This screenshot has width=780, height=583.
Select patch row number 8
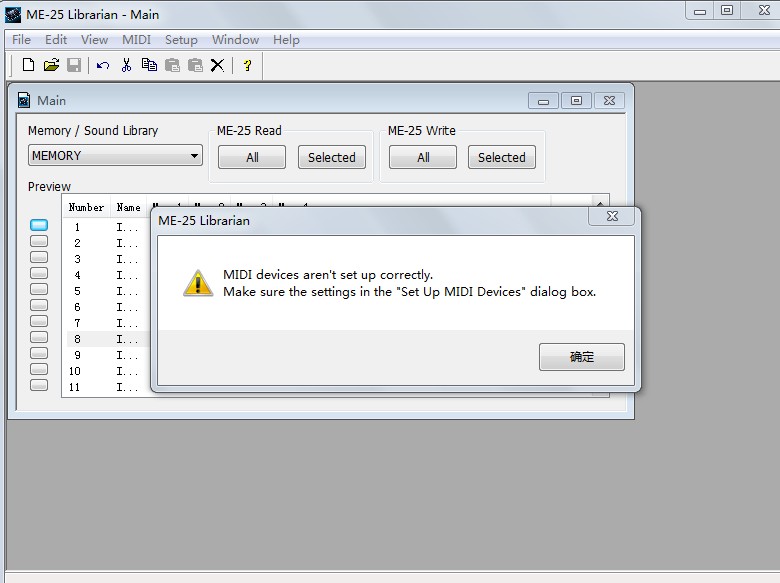(108, 339)
